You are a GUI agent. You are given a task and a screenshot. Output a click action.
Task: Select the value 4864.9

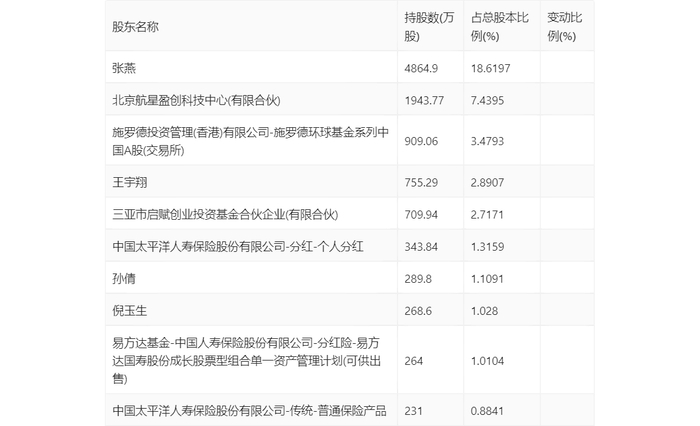point(421,68)
